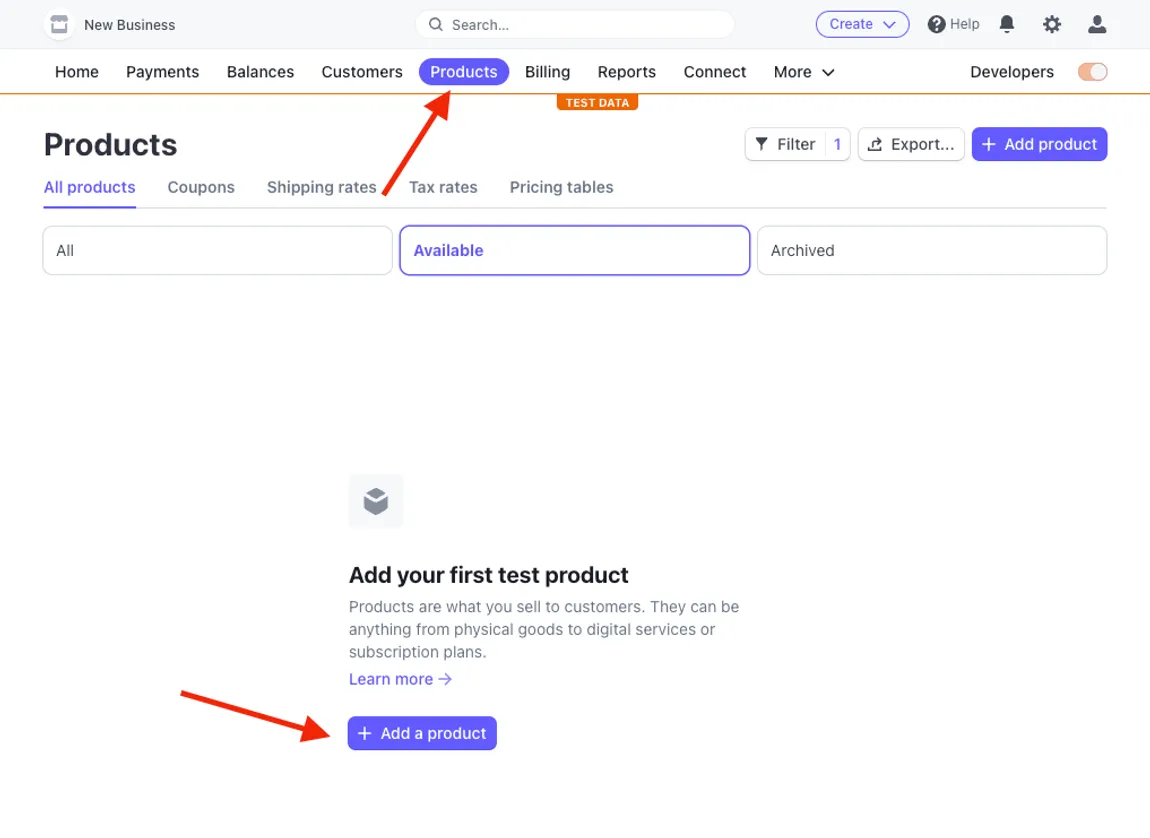Screen dimensions: 1150x838
Task: Open notifications bell icon
Action: (x=1007, y=24)
